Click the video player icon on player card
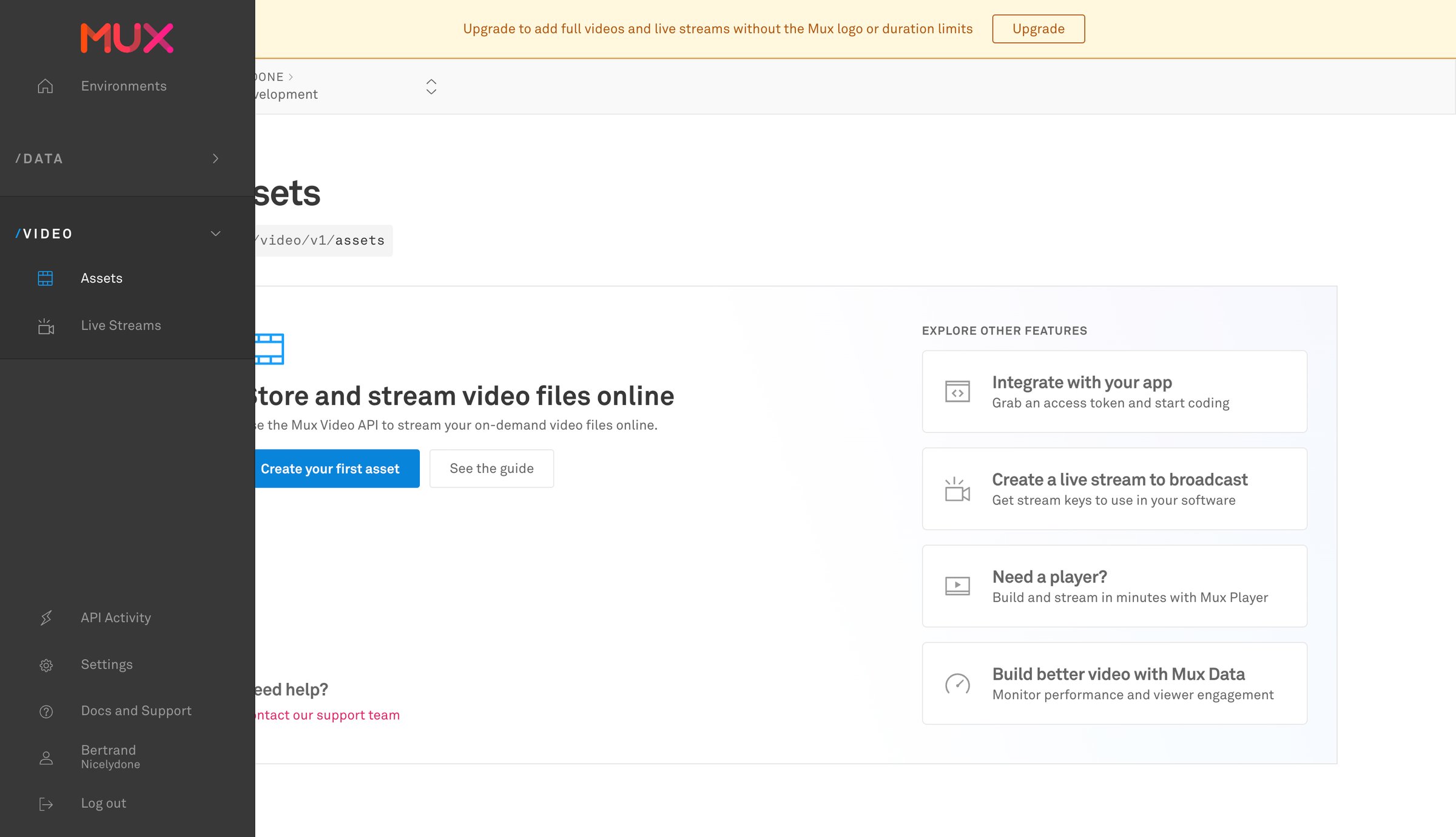The width and height of the screenshot is (1456, 837). pos(957,586)
